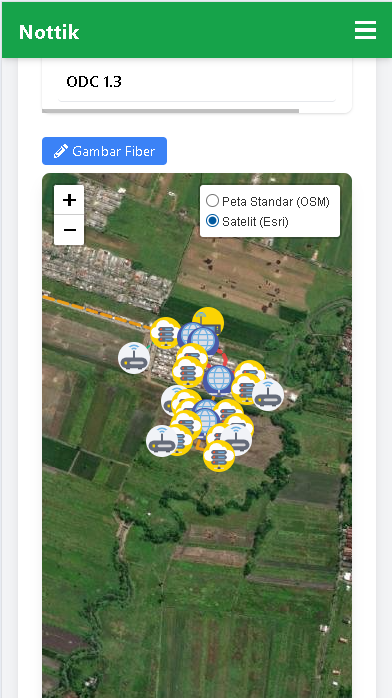Click the large globe marker beside the red dashed line
Screen dimensions: 392x698
tap(218, 380)
